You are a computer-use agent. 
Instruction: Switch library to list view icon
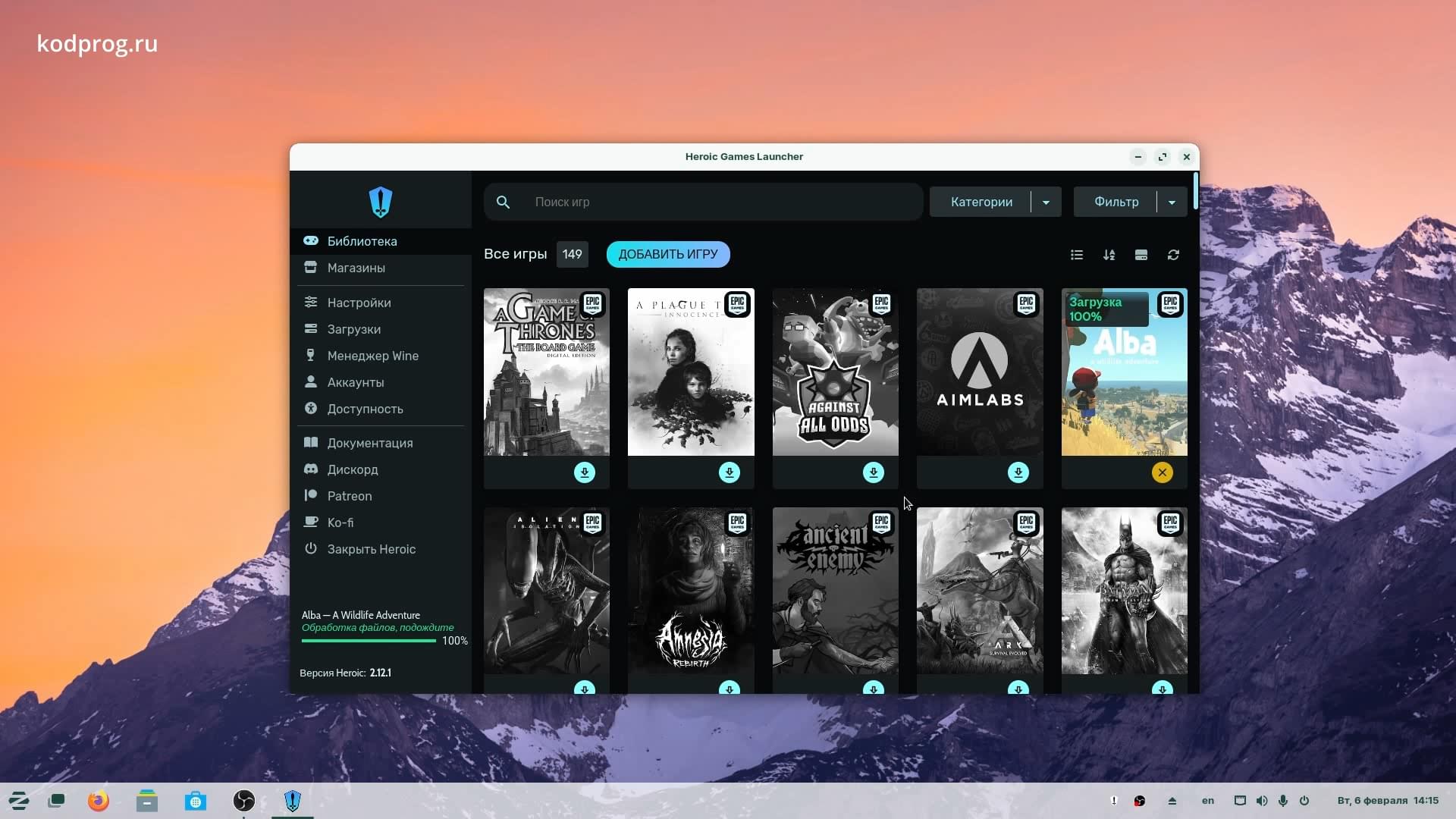point(1077,255)
